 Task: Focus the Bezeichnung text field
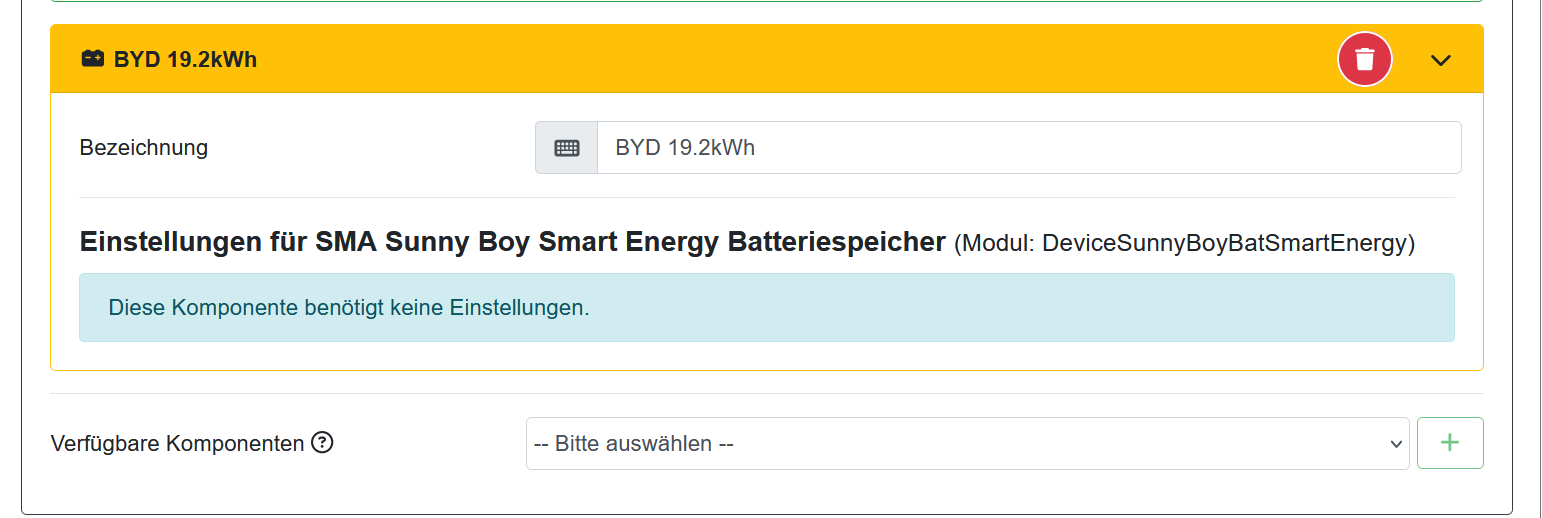coord(1029,148)
